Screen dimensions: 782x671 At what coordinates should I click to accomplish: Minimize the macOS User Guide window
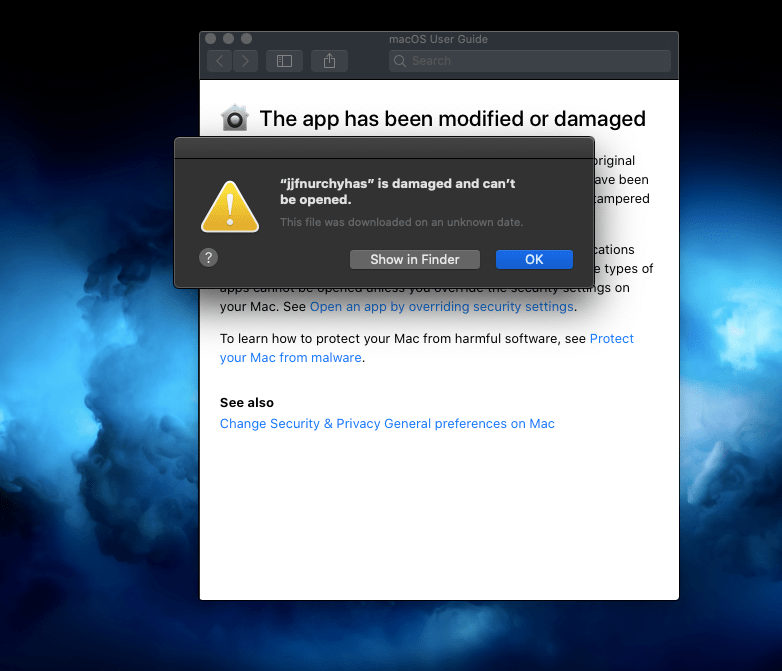[228, 38]
